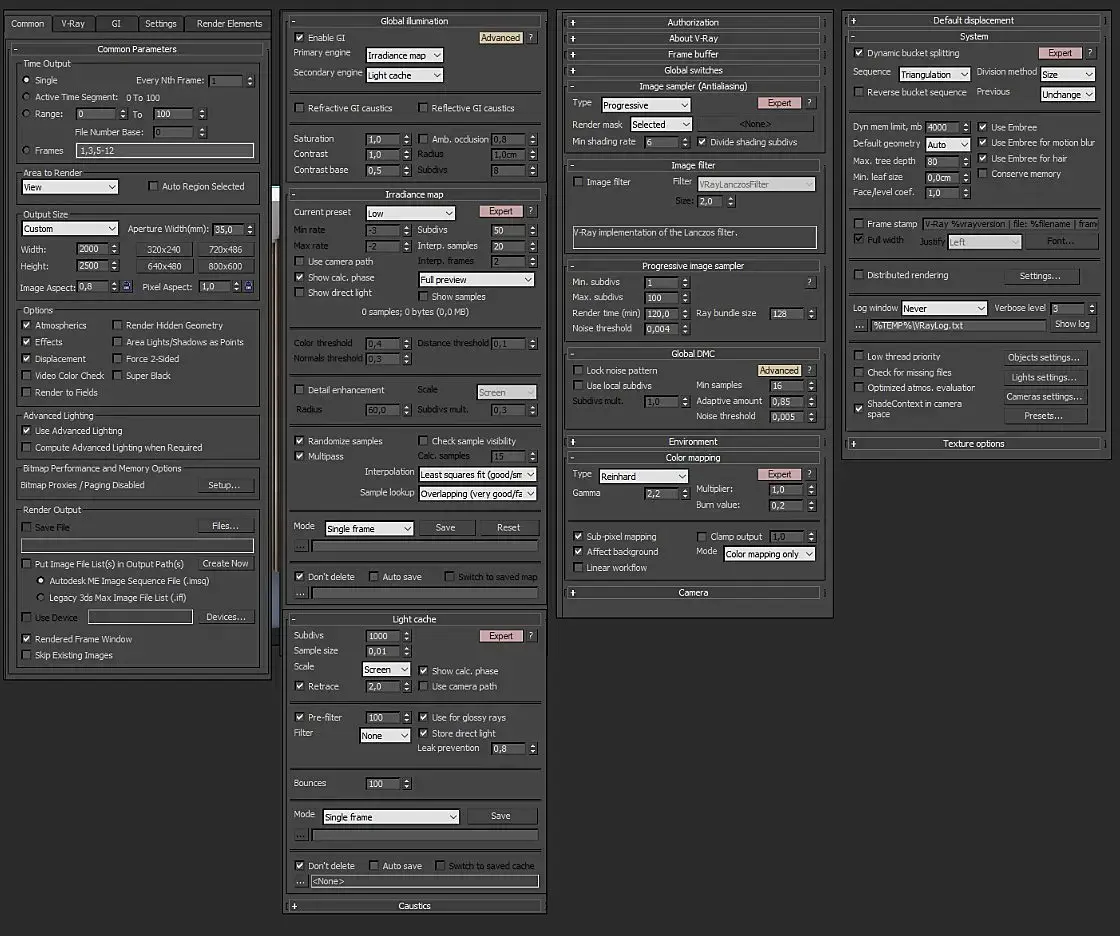Click the Light cache Subdivs field
The width and height of the screenshot is (1120, 936).
tap(382, 636)
